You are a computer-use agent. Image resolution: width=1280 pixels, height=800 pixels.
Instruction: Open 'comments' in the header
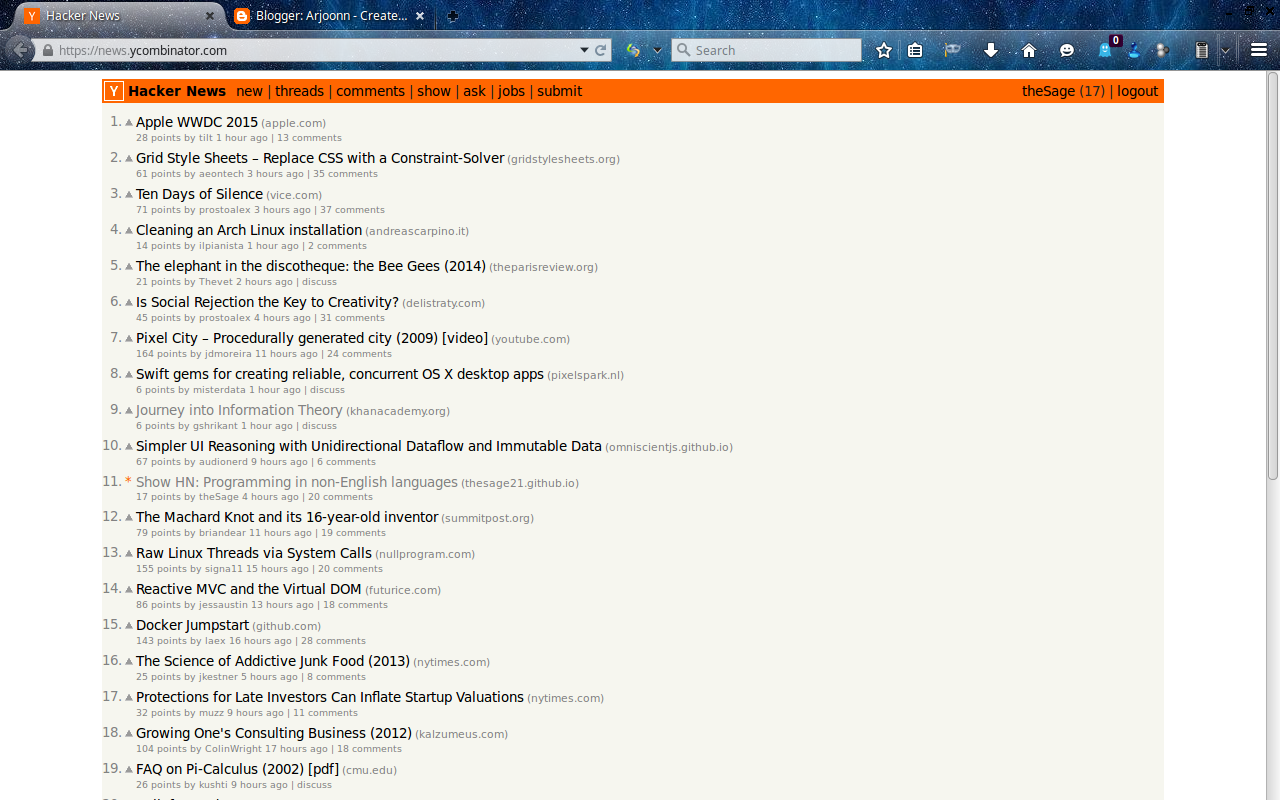tap(371, 91)
